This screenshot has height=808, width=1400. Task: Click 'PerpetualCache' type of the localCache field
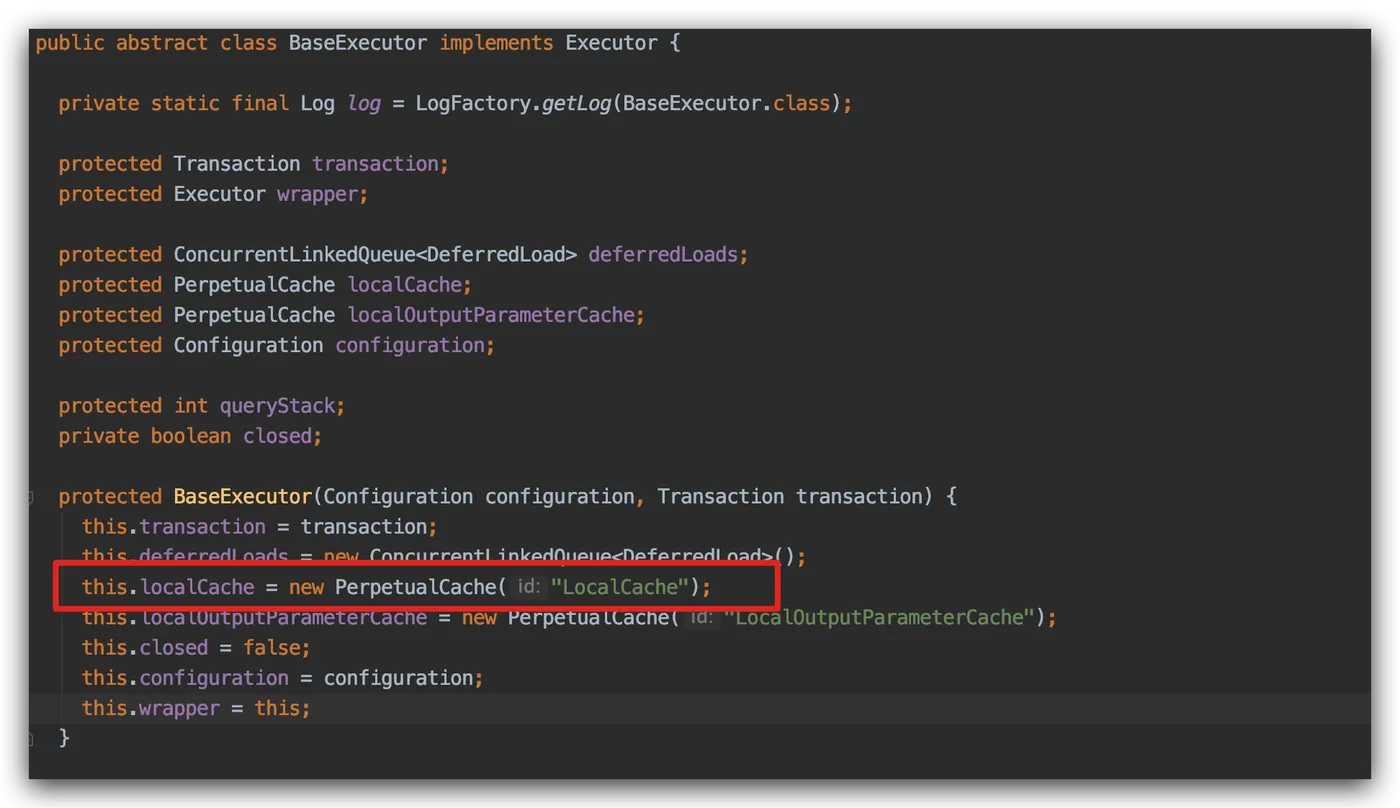[x=254, y=284]
